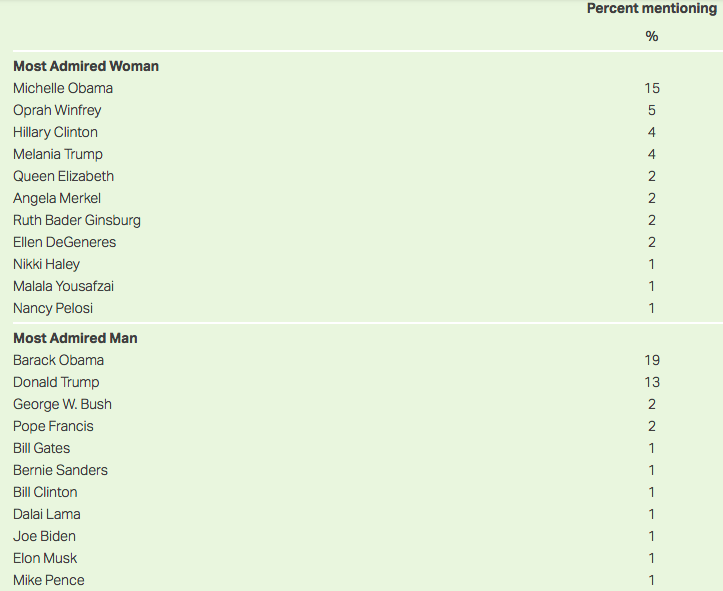The width and height of the screenshot is (723, 591).
Task: Select Malala Yousafzai in the table
Action: pyautogui.click(x=63, y=286)
